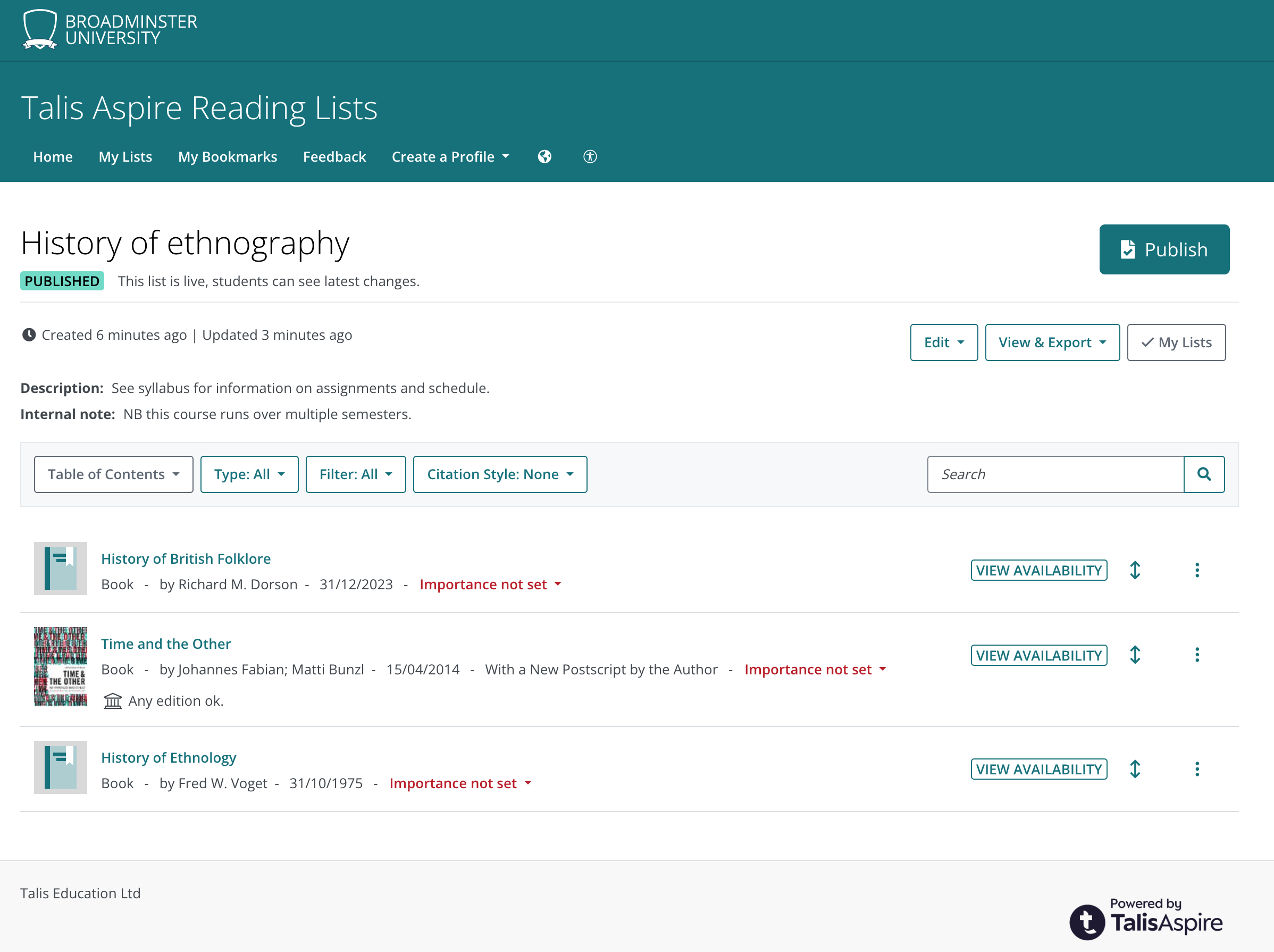Click the Publish button
Image resolution: width=1274 pixels, height=952 pixels.
tap(1164, 249)
